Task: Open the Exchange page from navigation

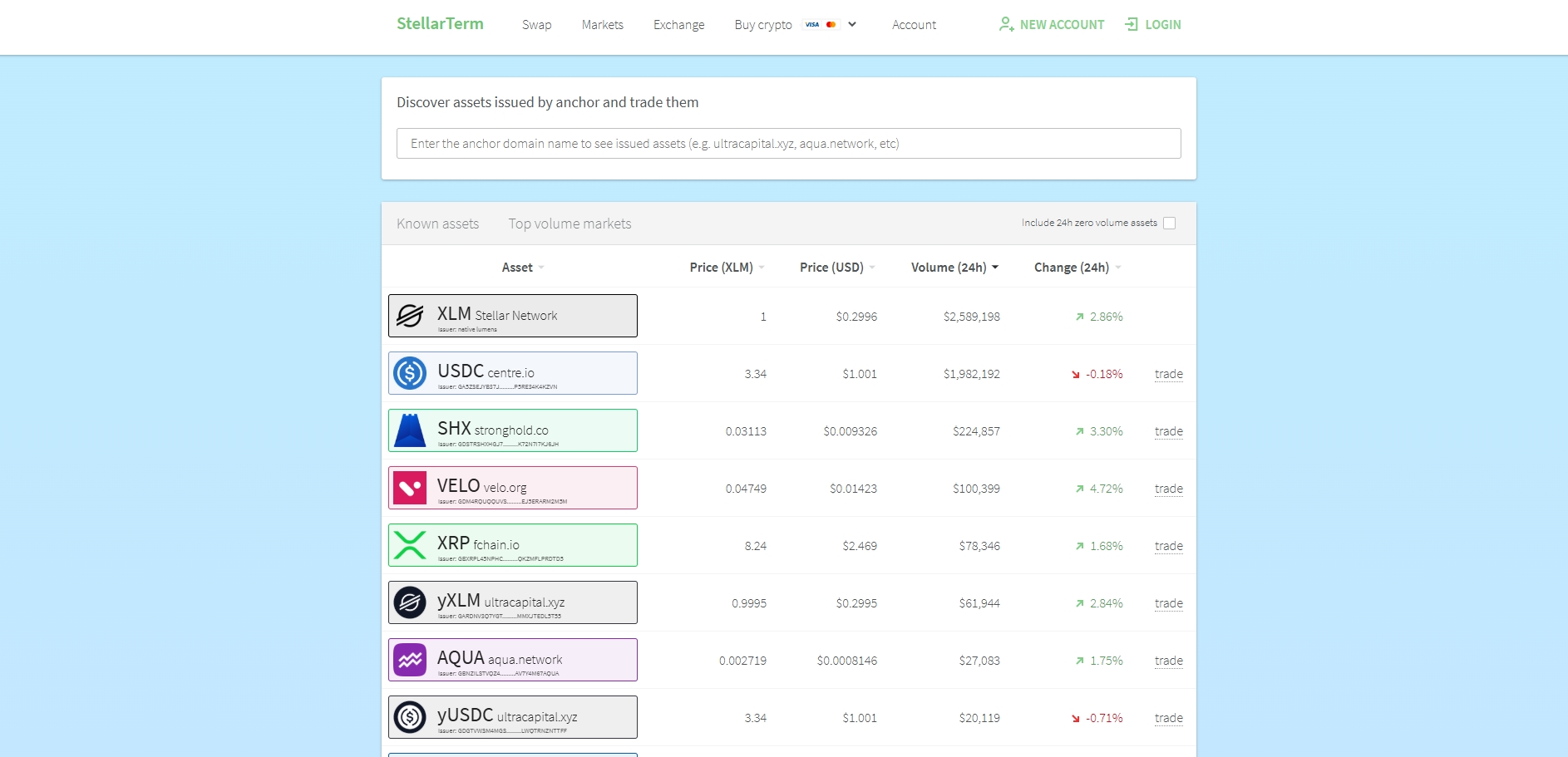Action: (678, 25)
